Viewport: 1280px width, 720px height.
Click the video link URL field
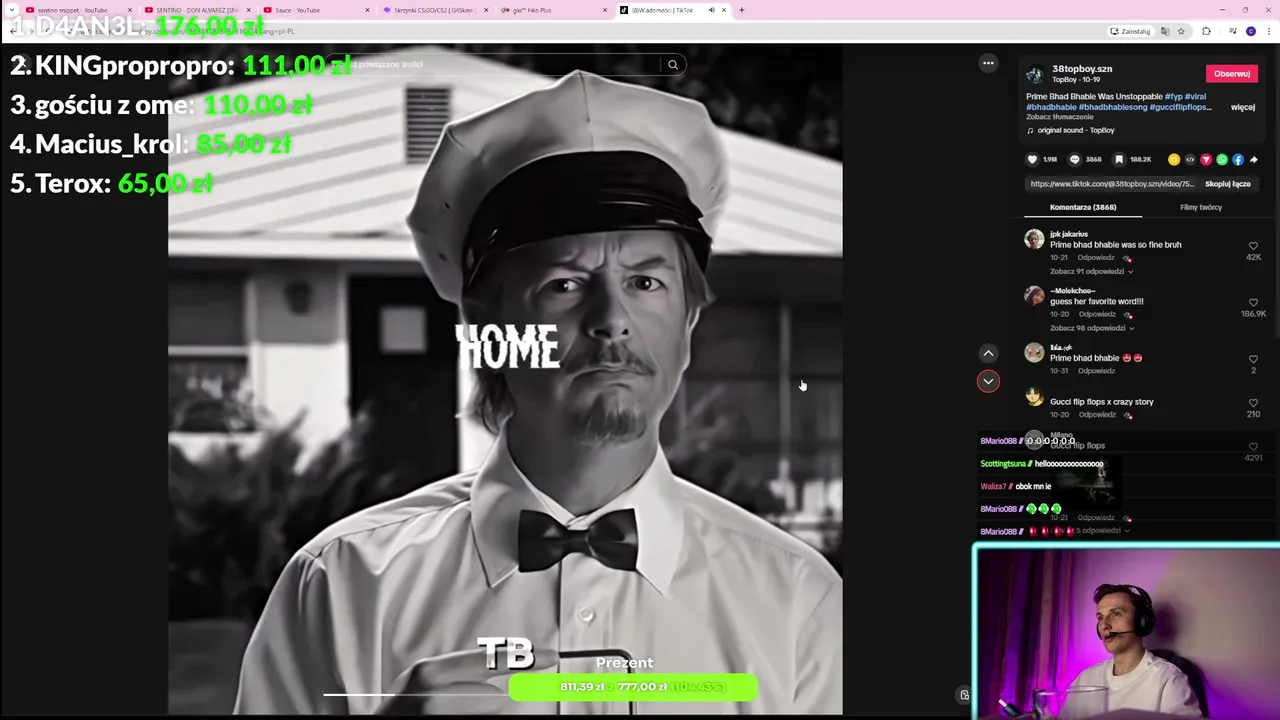pos(1112,184)
